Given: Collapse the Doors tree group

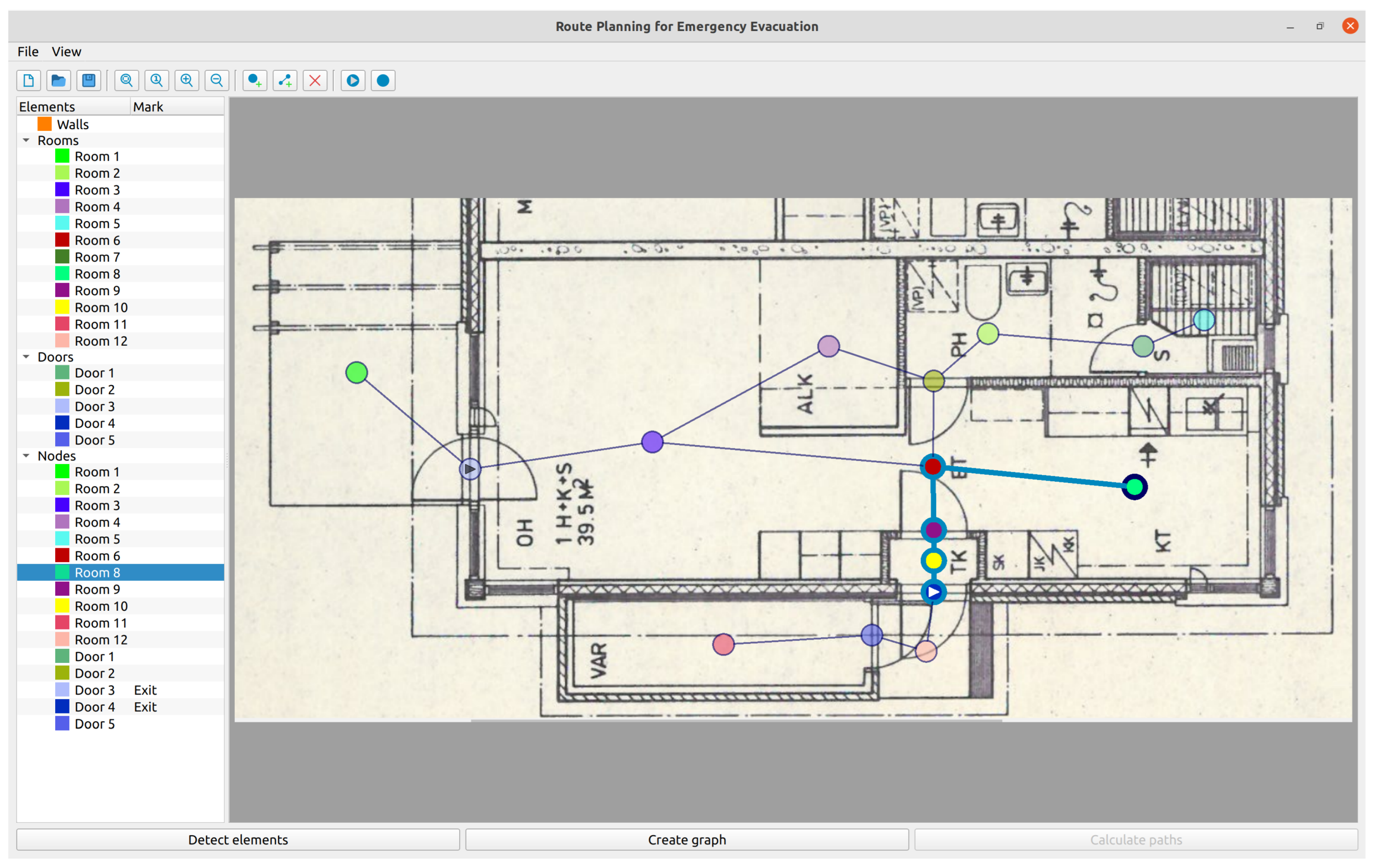Looking at the screenshot, I should pos(26,357).
